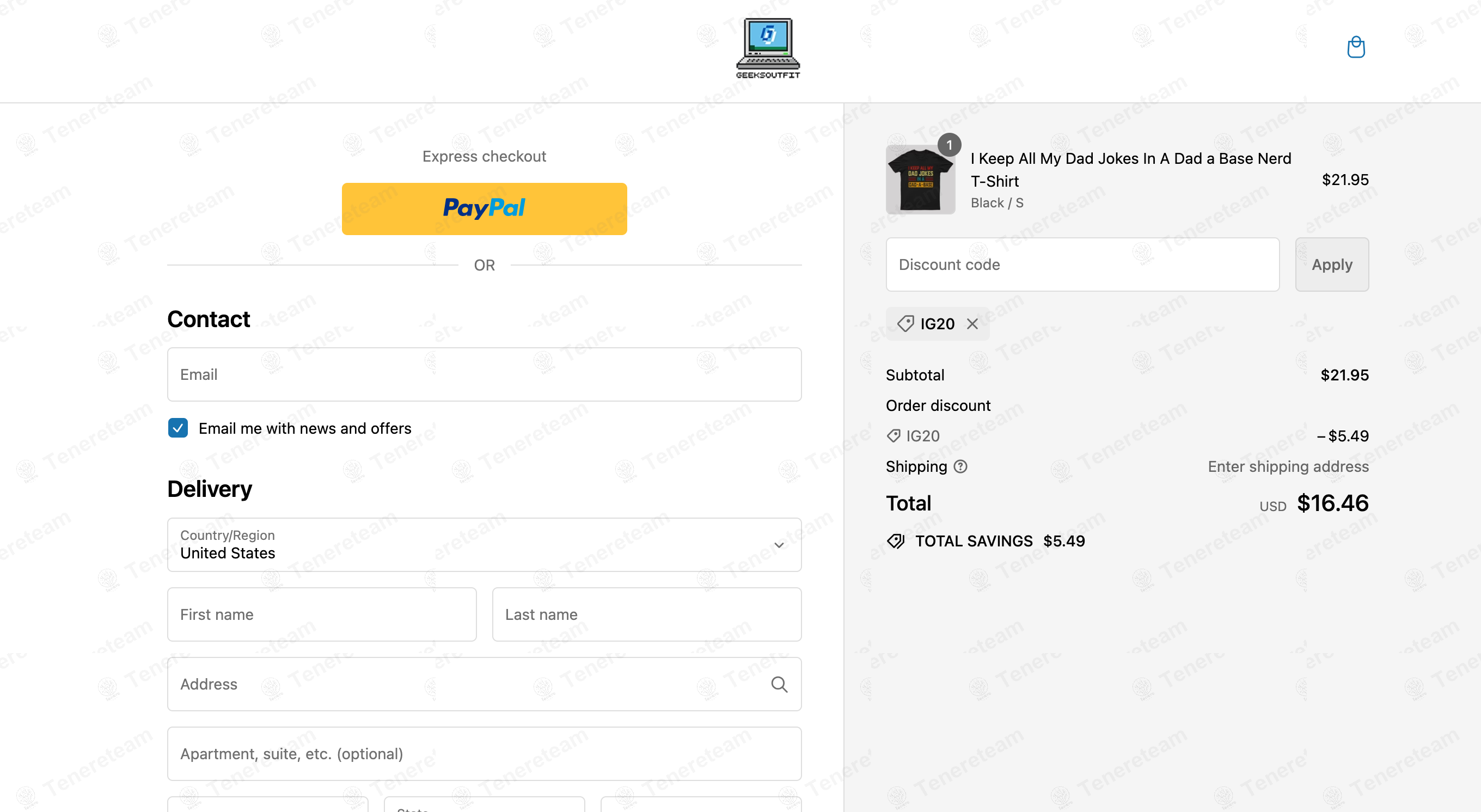1481x812 pixels.
Task: Select the First name field
Action: pos(321,614)
